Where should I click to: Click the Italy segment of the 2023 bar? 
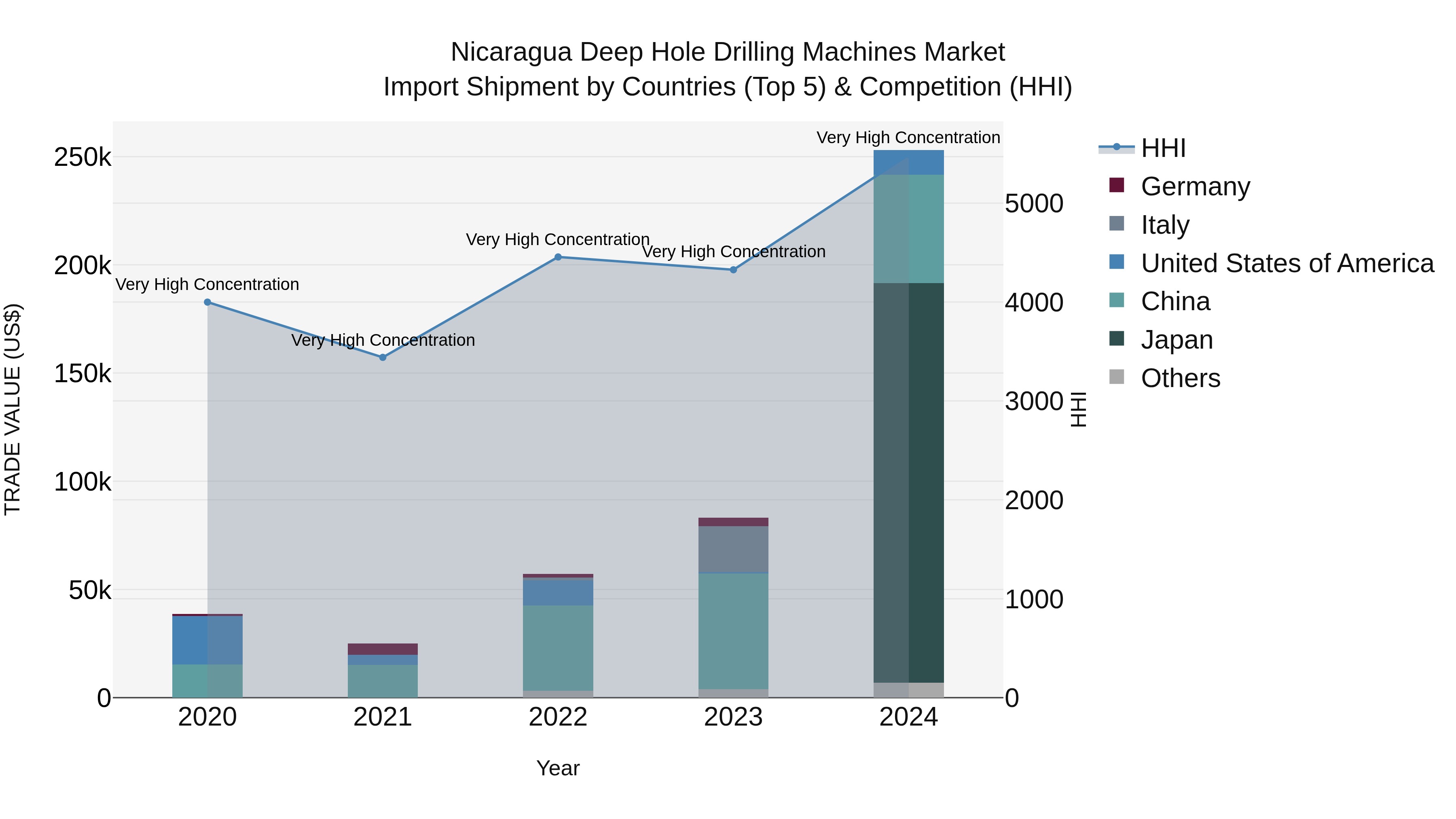[734, 549]
